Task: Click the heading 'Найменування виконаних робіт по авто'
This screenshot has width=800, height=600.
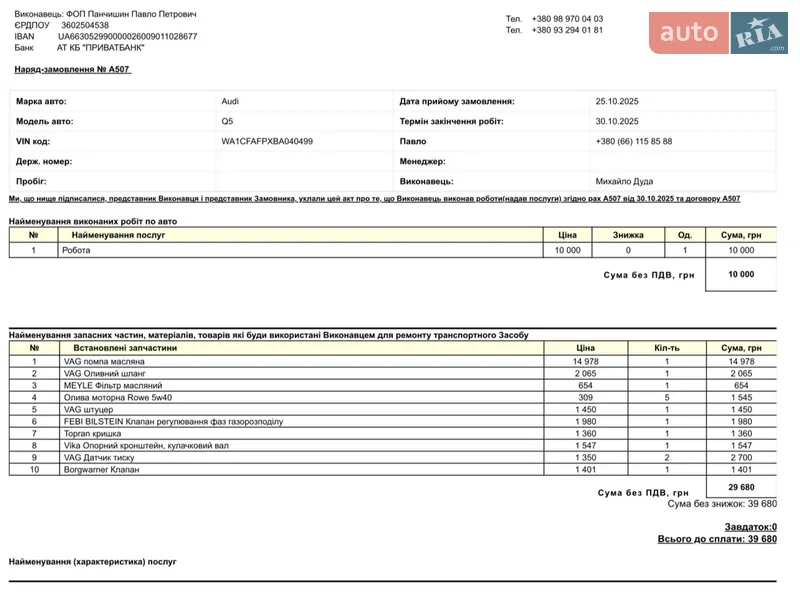Action: click(93, 221)
